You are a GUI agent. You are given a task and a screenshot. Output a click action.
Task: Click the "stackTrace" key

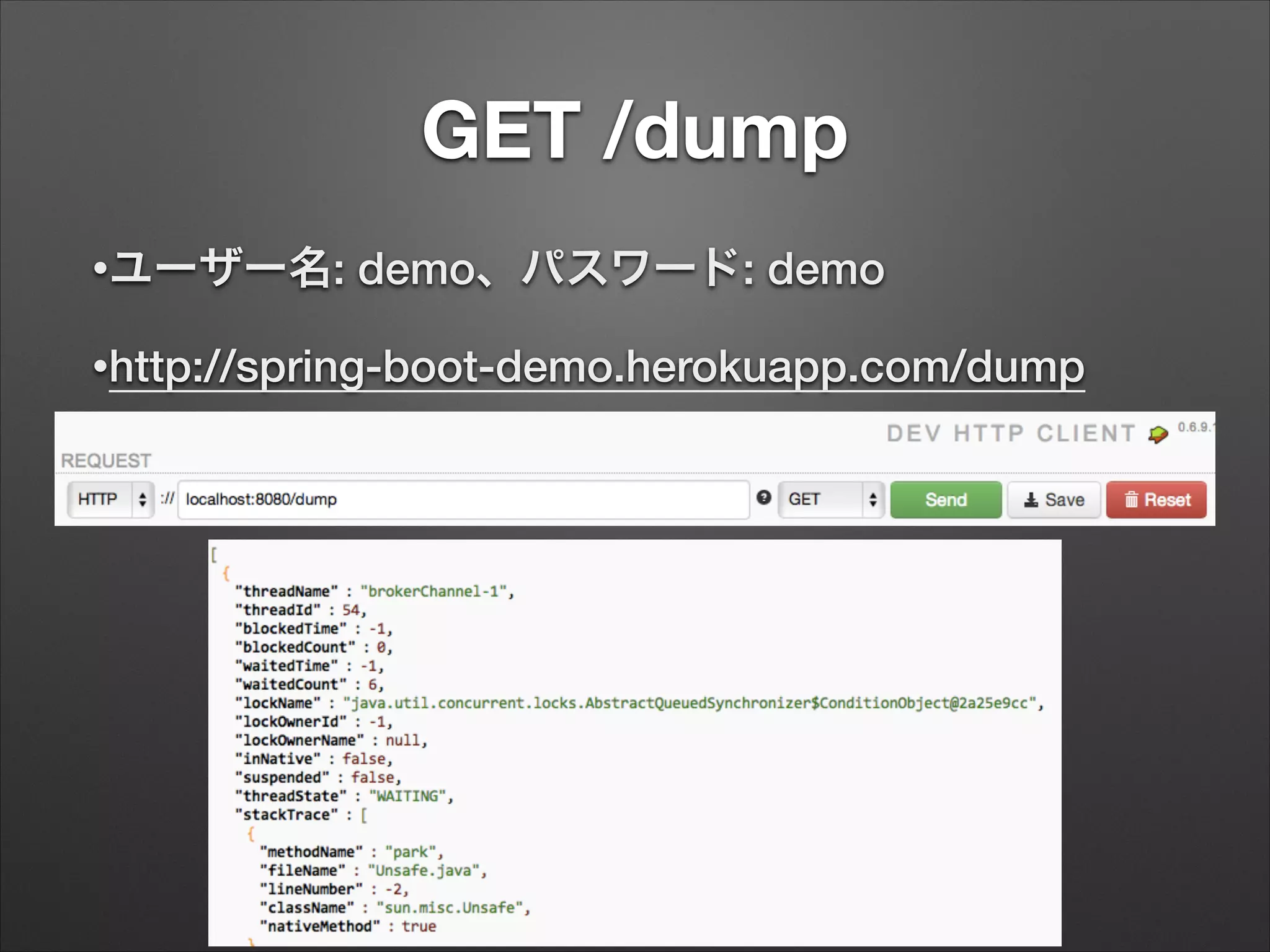tap(286, 814)
